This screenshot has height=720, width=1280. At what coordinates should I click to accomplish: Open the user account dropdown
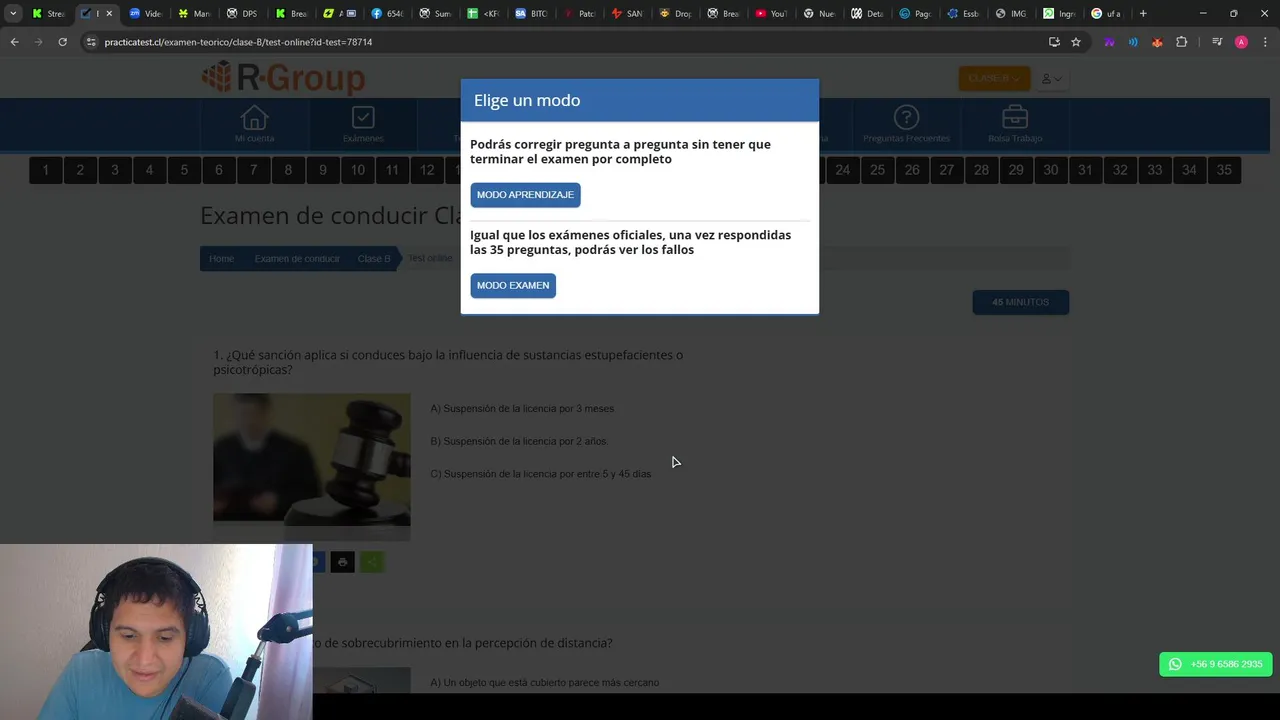tap(1052, 78)
